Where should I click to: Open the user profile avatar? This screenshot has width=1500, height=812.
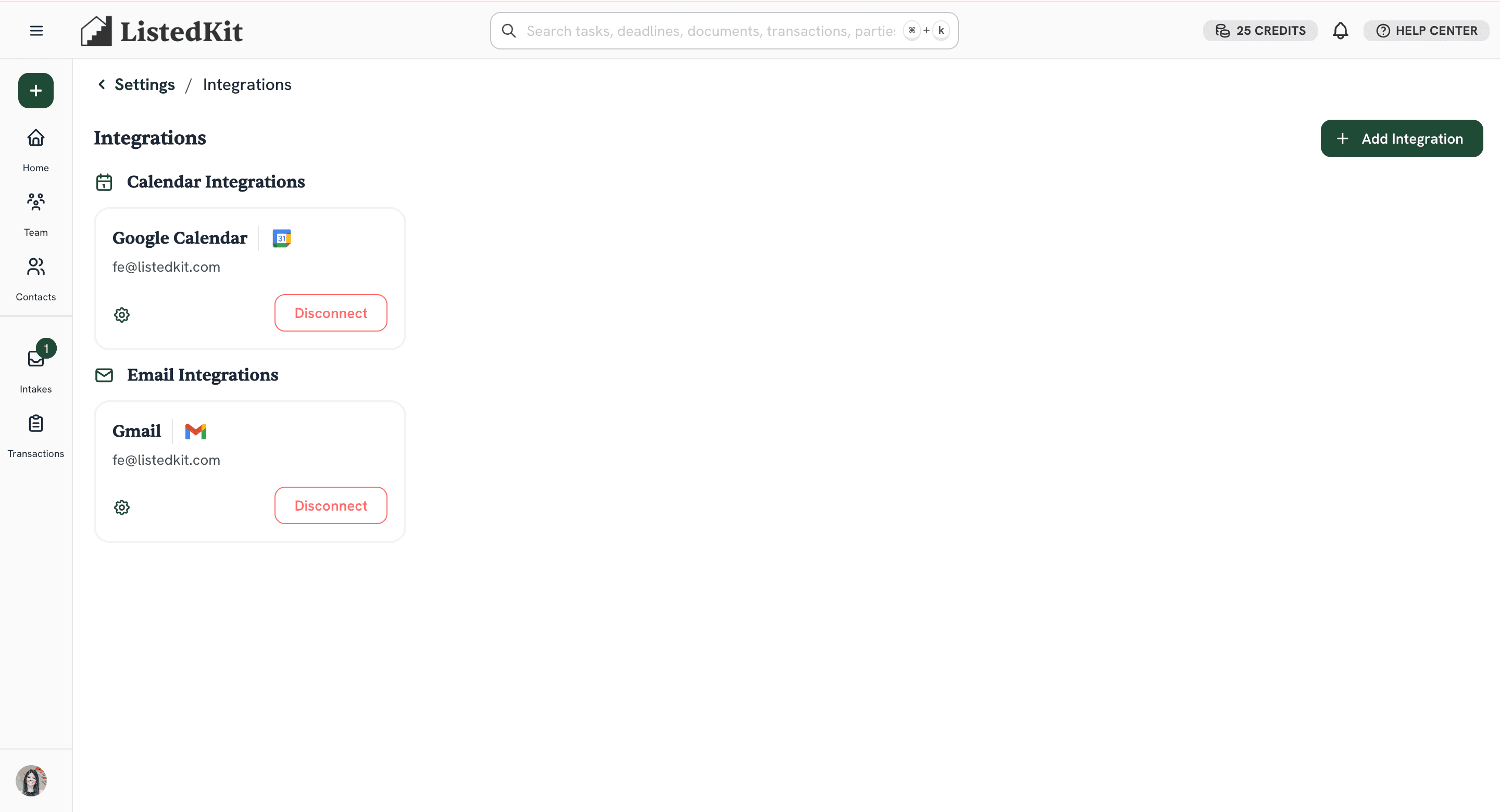point(31,780)
